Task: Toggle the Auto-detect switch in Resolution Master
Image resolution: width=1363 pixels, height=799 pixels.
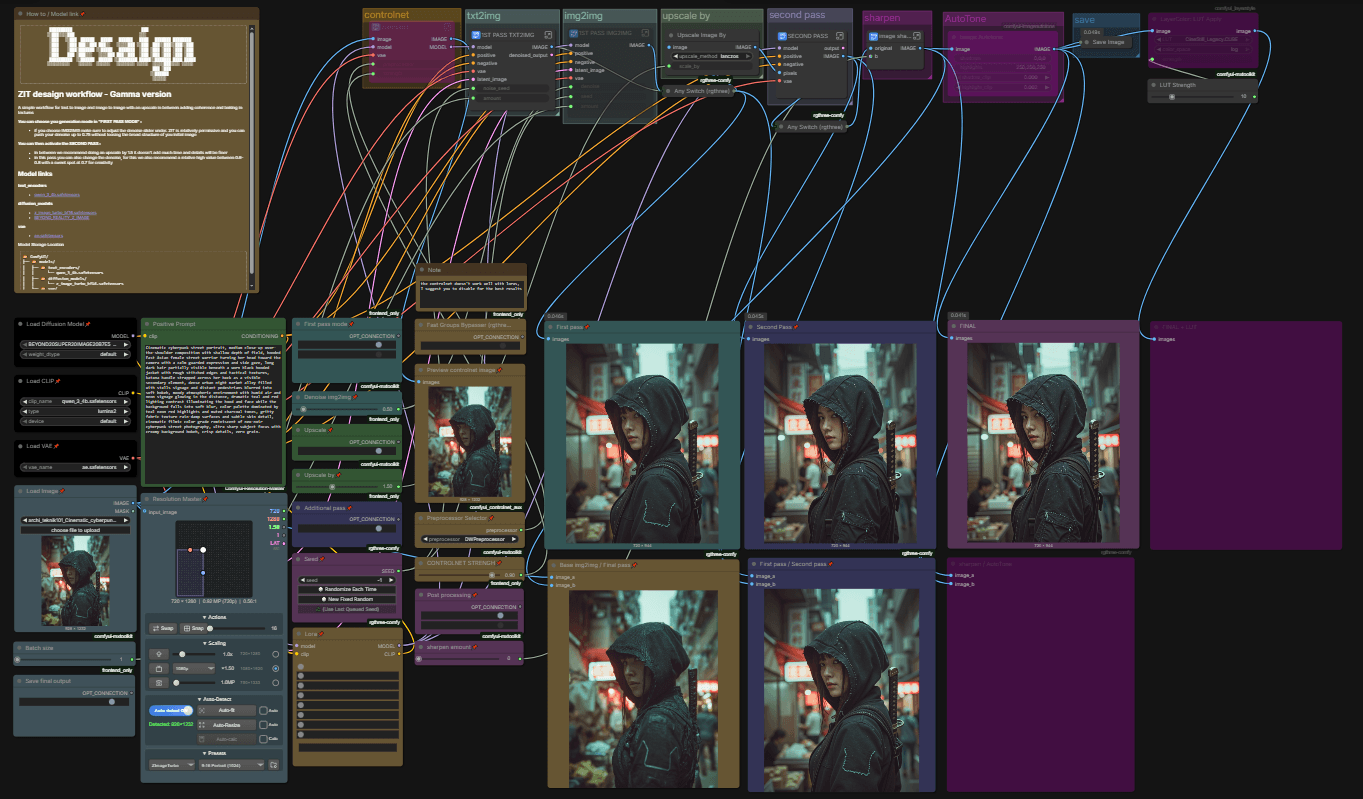Action: (x=171, y=710)
